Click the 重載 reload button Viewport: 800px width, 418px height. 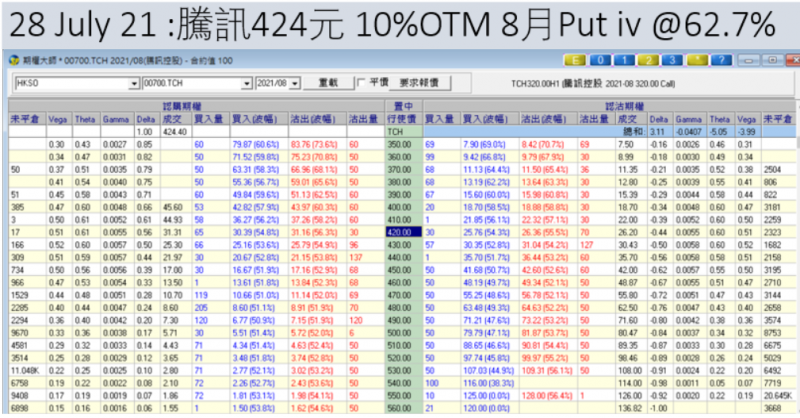pyautogui.click(x=328, y=83)
